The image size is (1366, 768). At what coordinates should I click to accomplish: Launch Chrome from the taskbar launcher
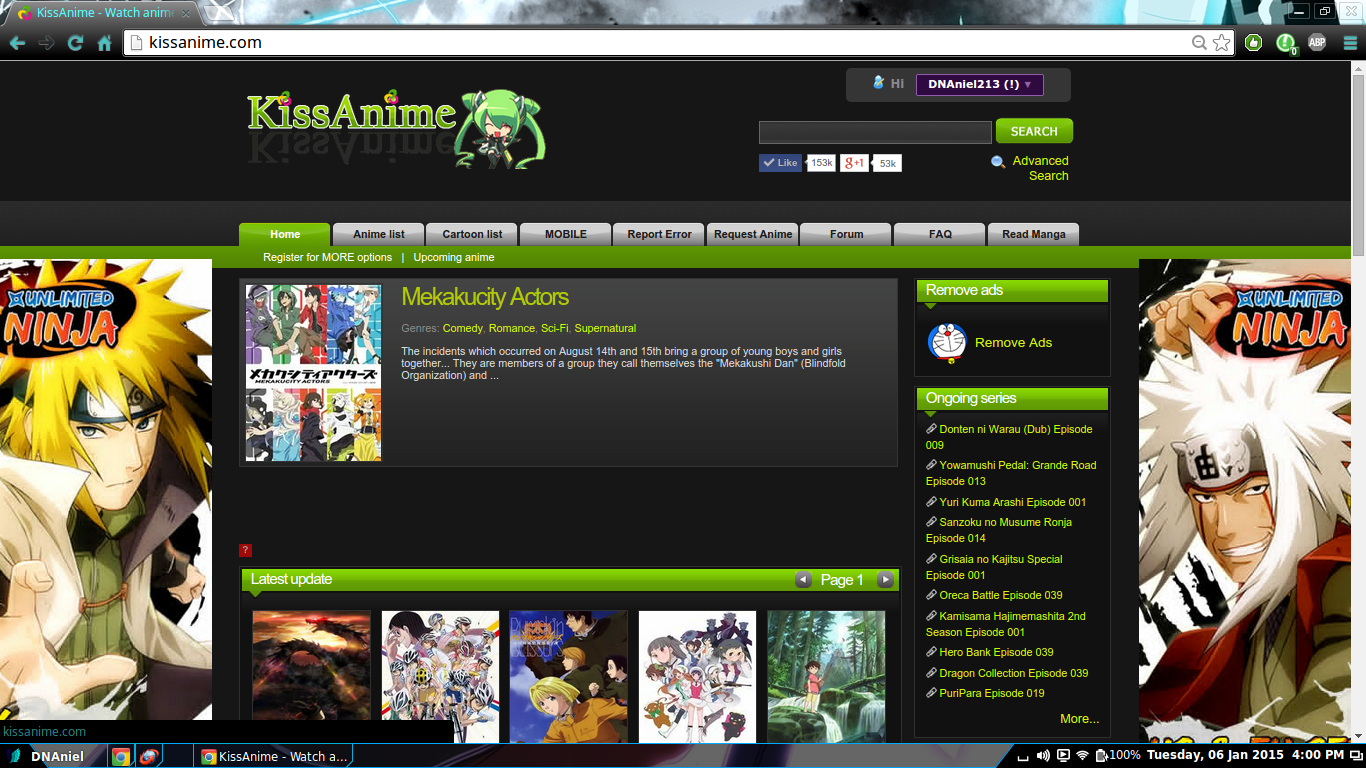click(x=121, y=757)
